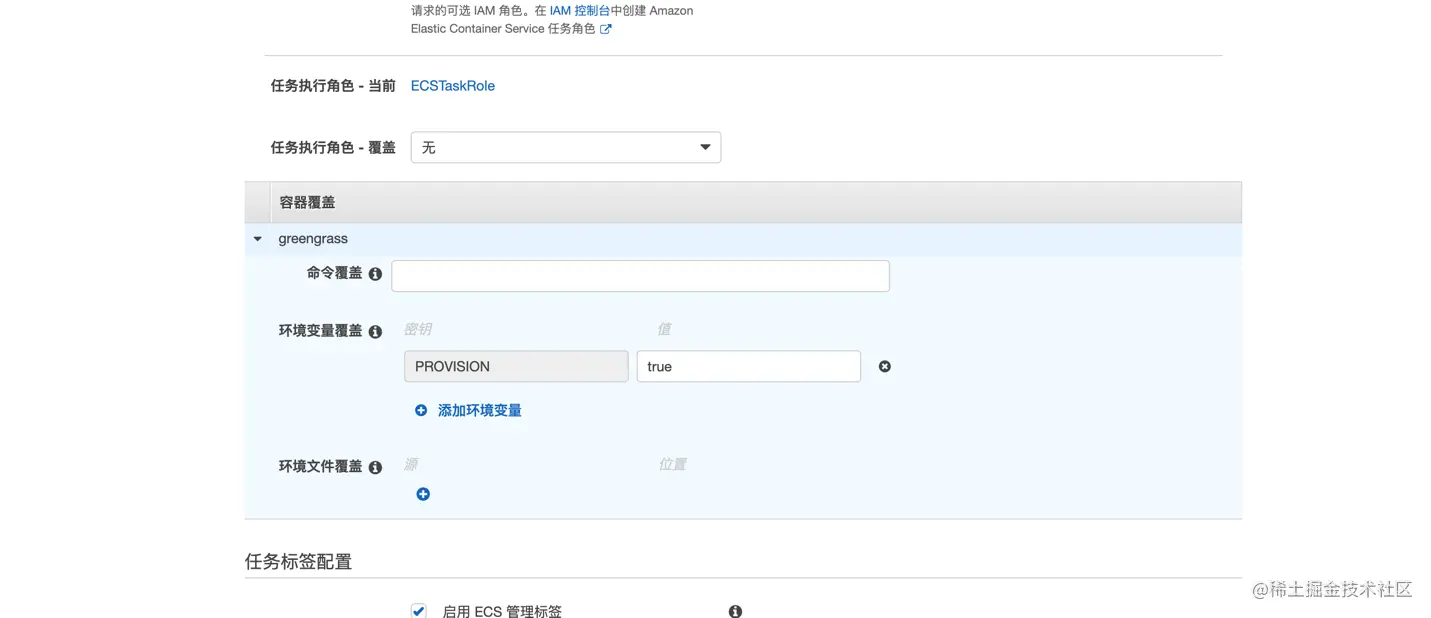Click the PROVISION key field
1431x618 pixels.
(516, 366)
